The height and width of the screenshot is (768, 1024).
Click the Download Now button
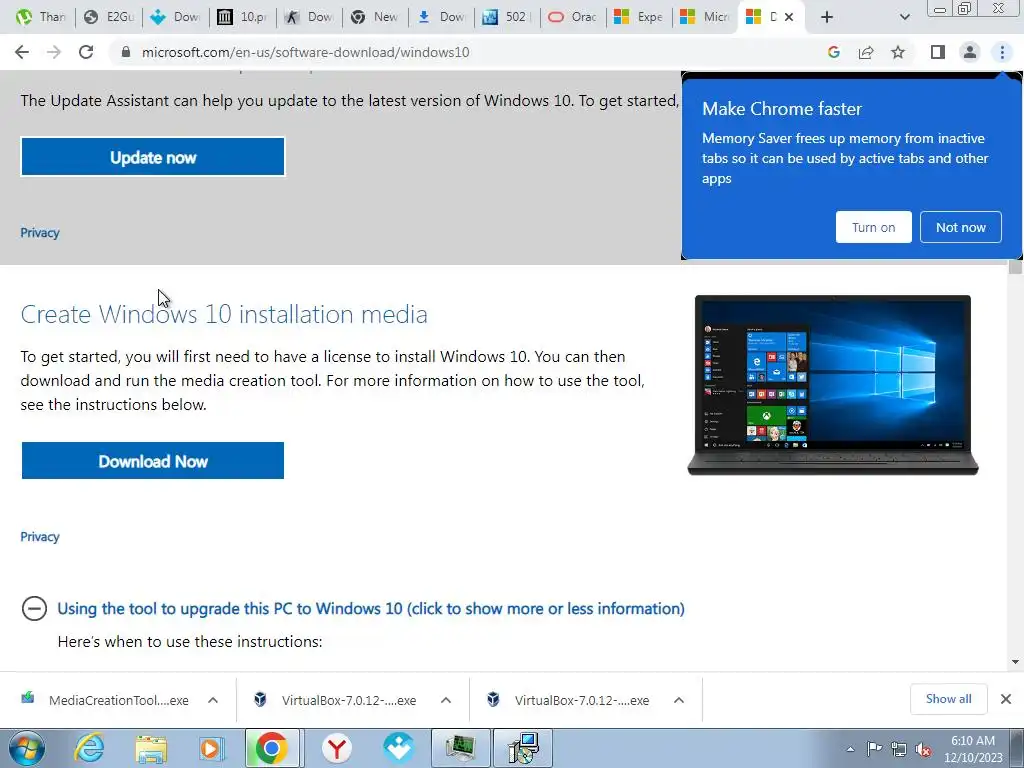point(153,461)
